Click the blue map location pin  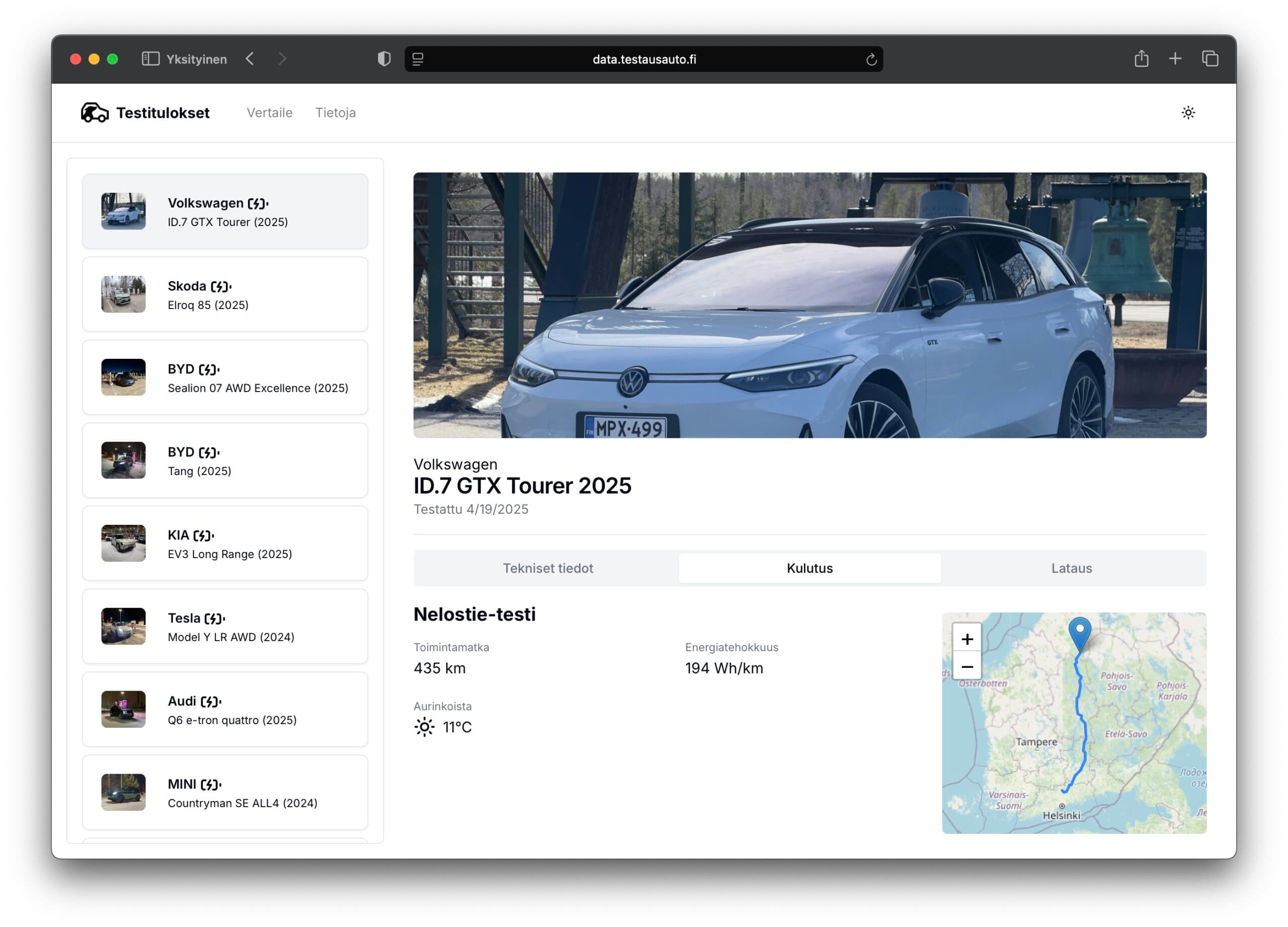(1080, 633)
